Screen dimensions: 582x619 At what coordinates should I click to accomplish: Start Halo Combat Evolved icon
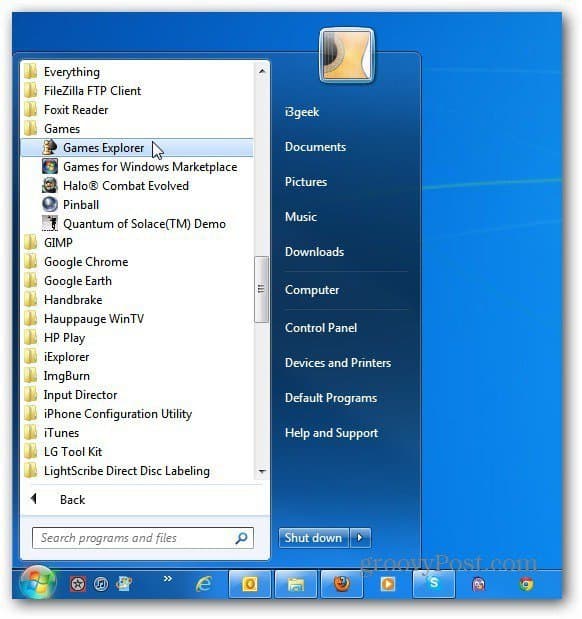(x=50, y=185)
